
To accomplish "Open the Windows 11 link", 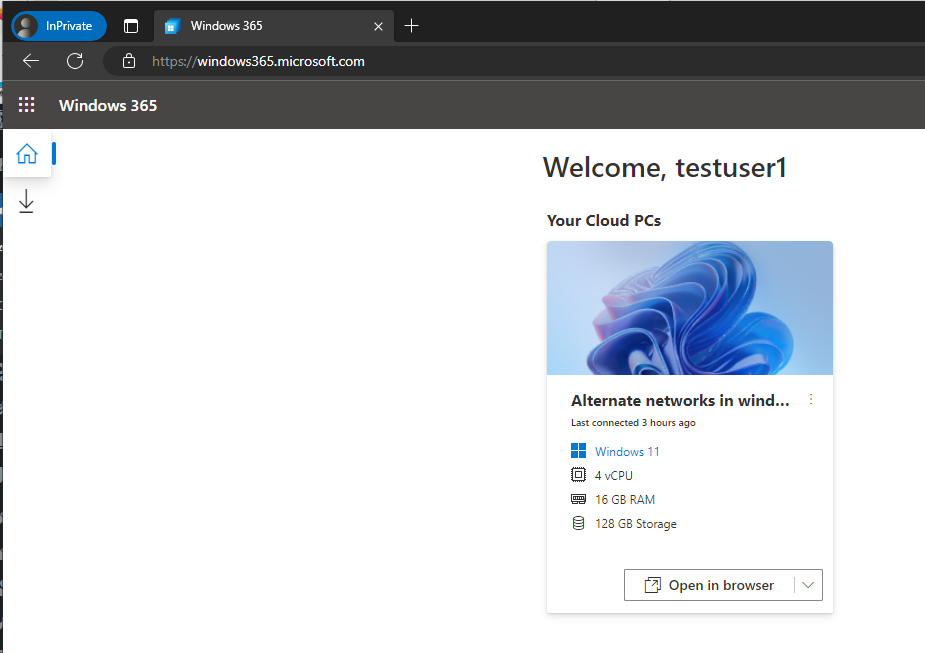I will tap(627, 451).
